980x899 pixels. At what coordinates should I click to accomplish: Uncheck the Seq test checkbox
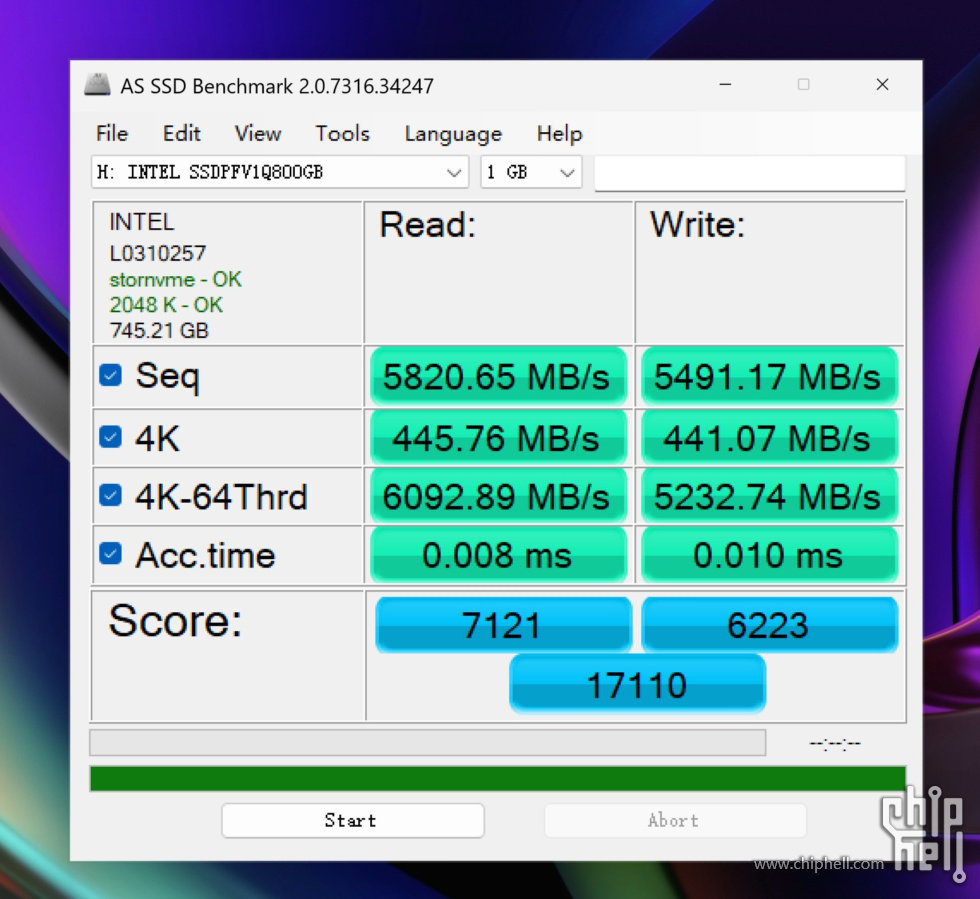click(111, 375)
